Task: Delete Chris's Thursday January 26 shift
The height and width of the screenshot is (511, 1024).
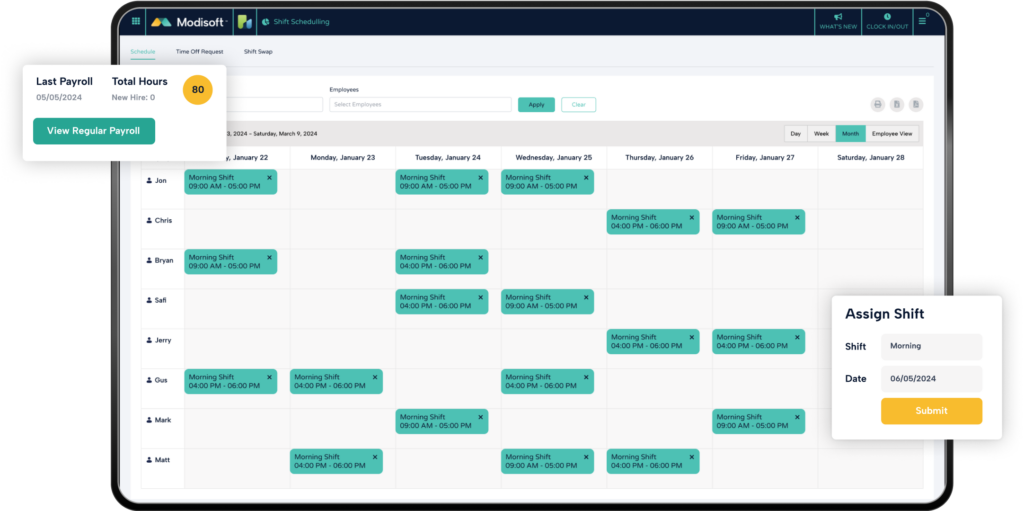Action: pyautogui.click(x=691, y=217)
